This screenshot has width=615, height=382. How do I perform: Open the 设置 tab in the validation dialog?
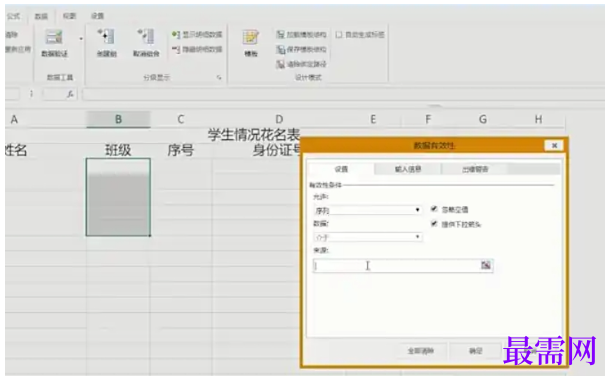[x=341, y=169]
